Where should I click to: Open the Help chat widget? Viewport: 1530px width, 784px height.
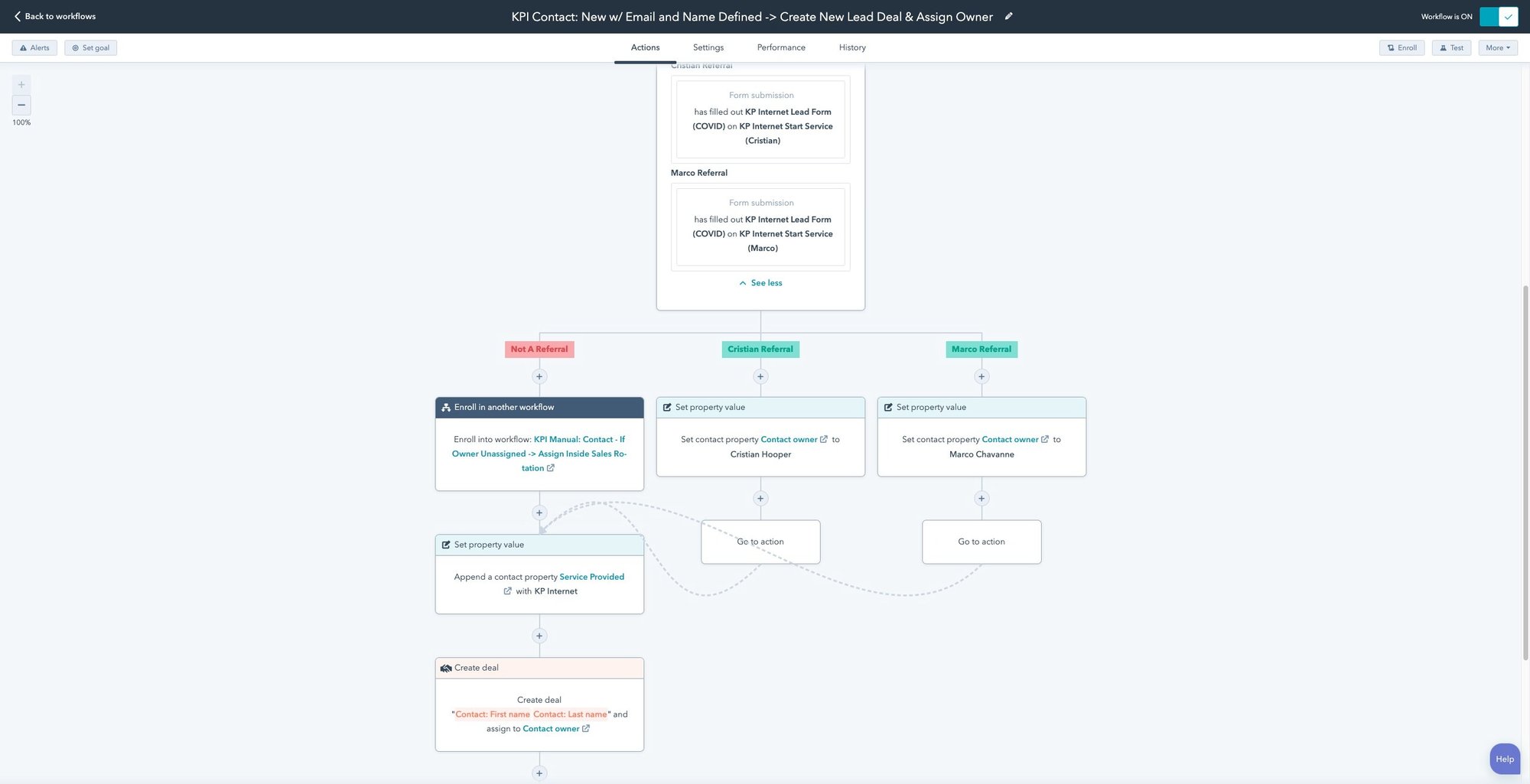click(1504, 759)
